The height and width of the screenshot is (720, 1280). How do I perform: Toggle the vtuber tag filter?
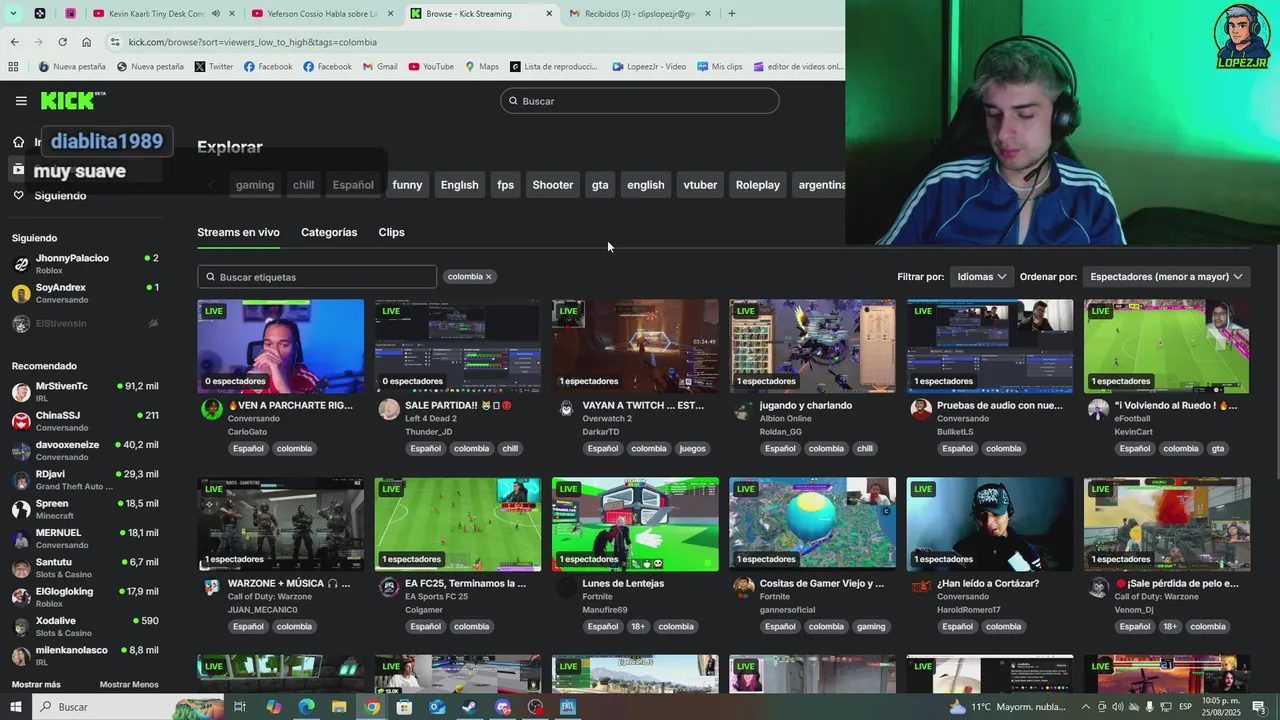tap(700, 185)
